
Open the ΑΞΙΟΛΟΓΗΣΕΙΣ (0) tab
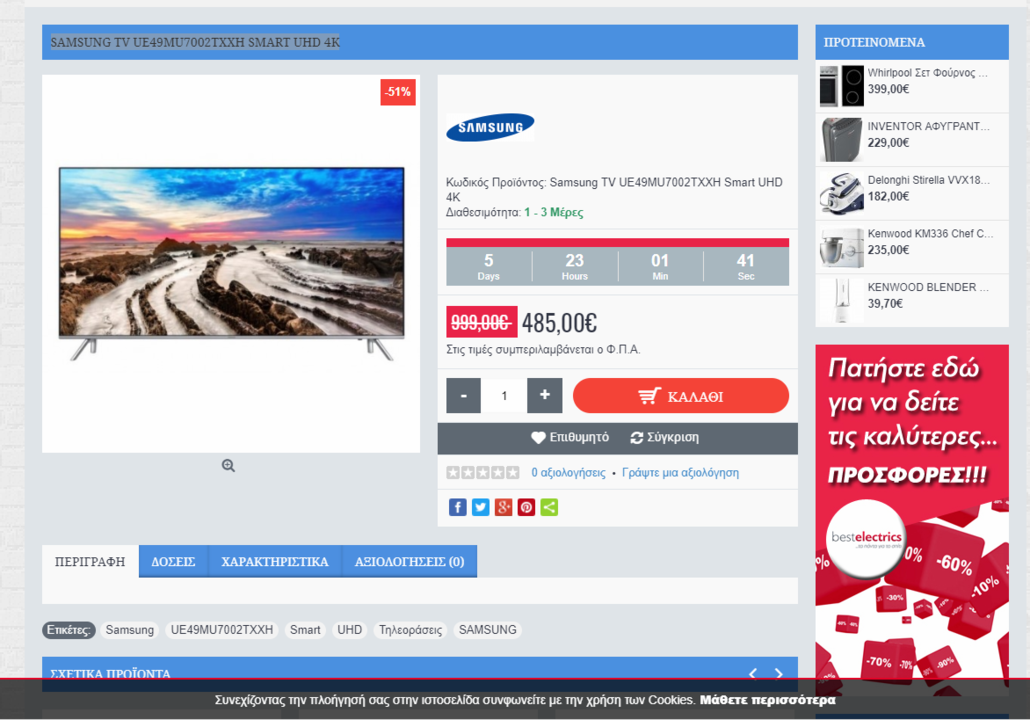[410, 562]
